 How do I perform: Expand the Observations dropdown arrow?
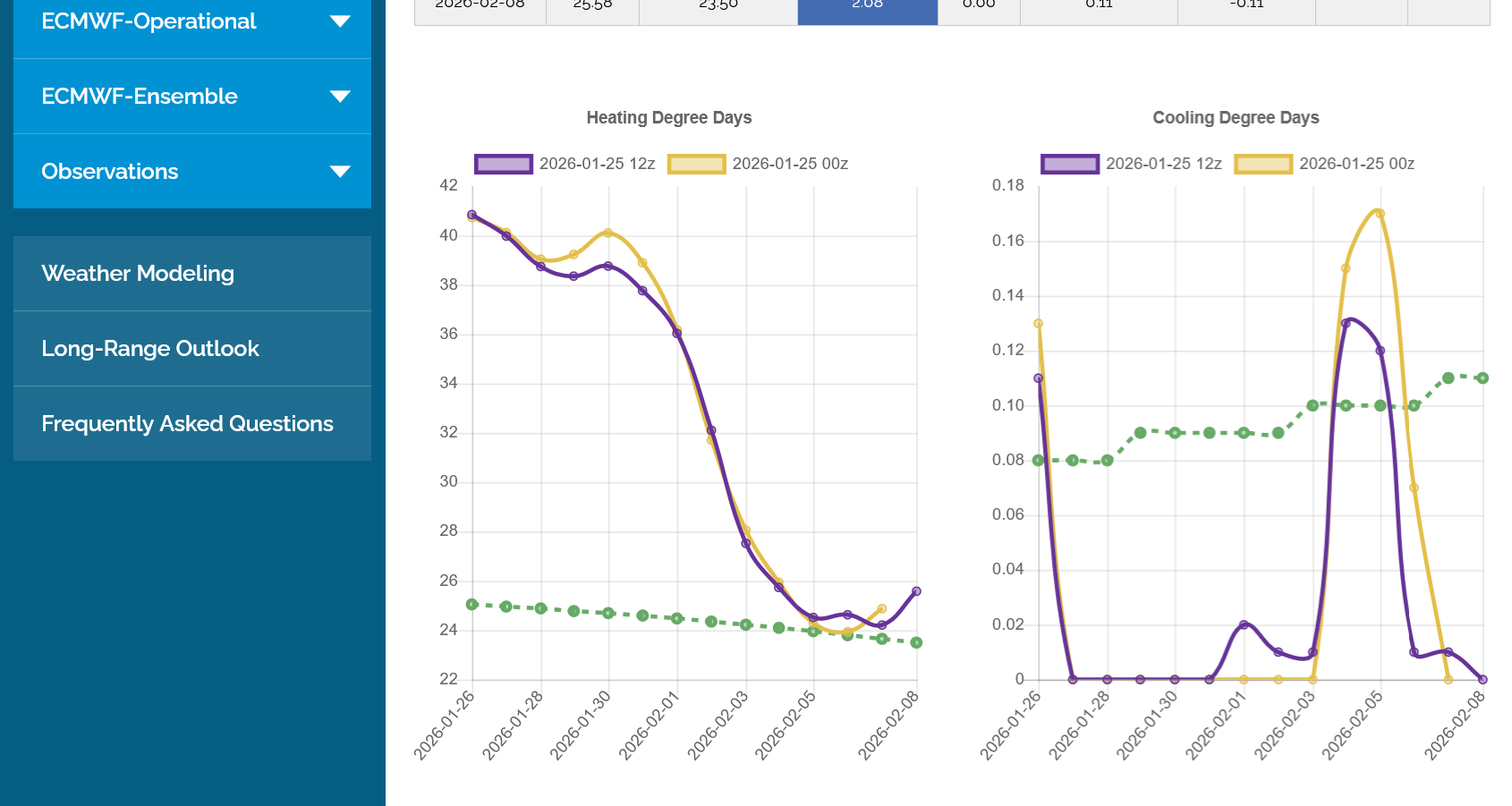tap(340, 172)
